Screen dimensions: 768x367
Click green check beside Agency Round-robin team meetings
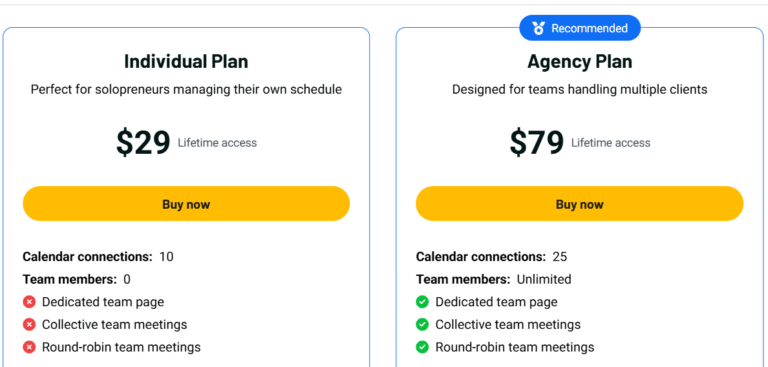pos(422,347)
